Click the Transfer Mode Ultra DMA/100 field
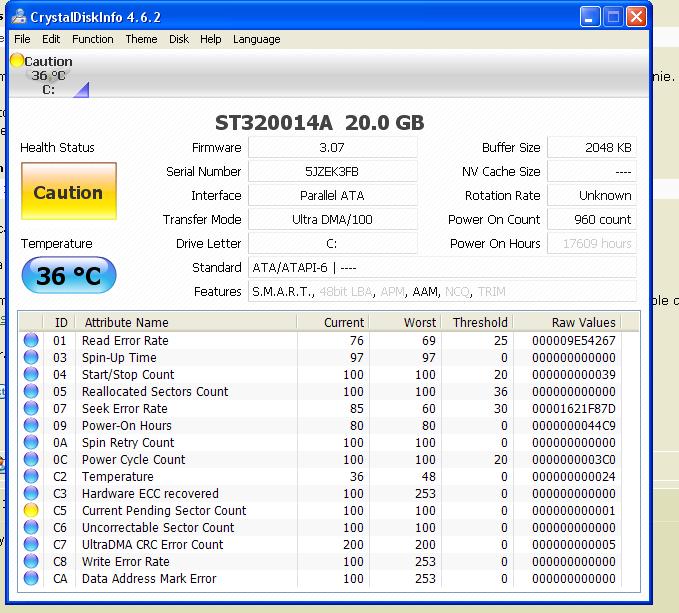Screen dimensions: 679x613 coord(332,219)
